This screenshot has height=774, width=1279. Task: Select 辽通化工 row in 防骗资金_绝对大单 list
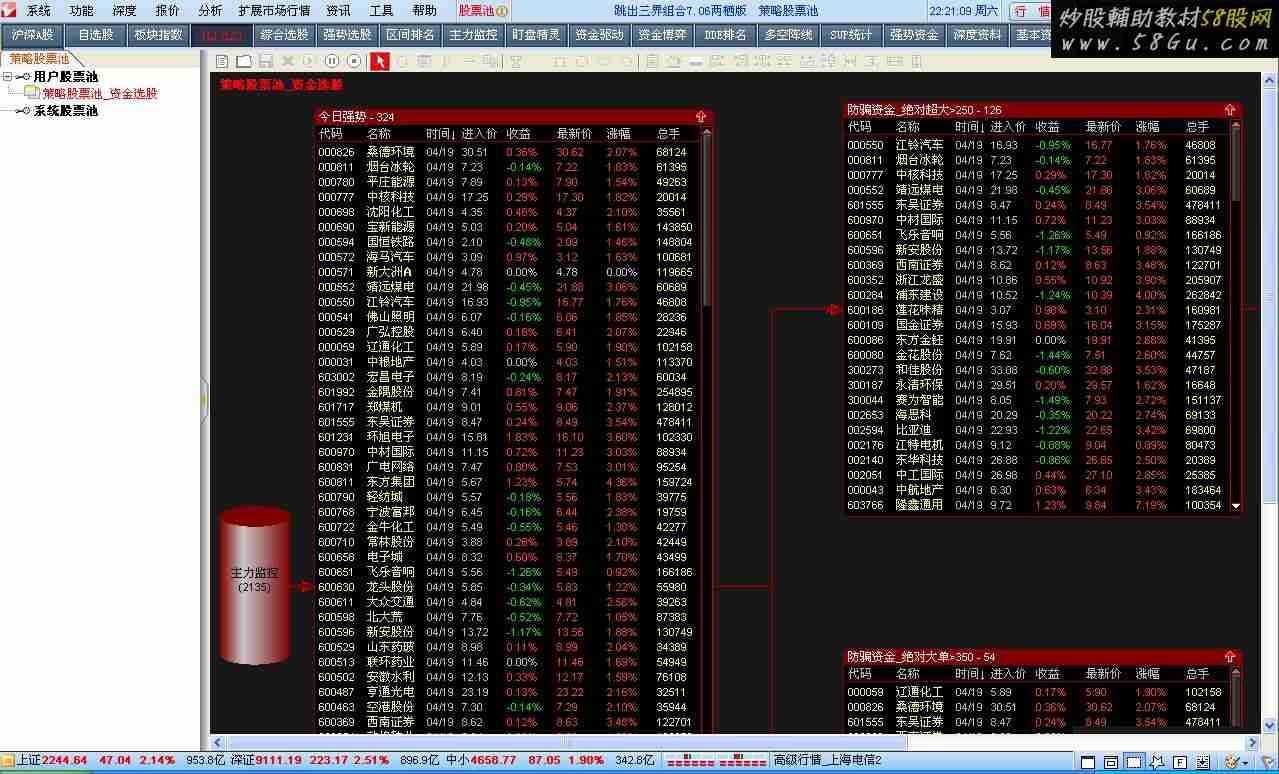pos(1037,692)
